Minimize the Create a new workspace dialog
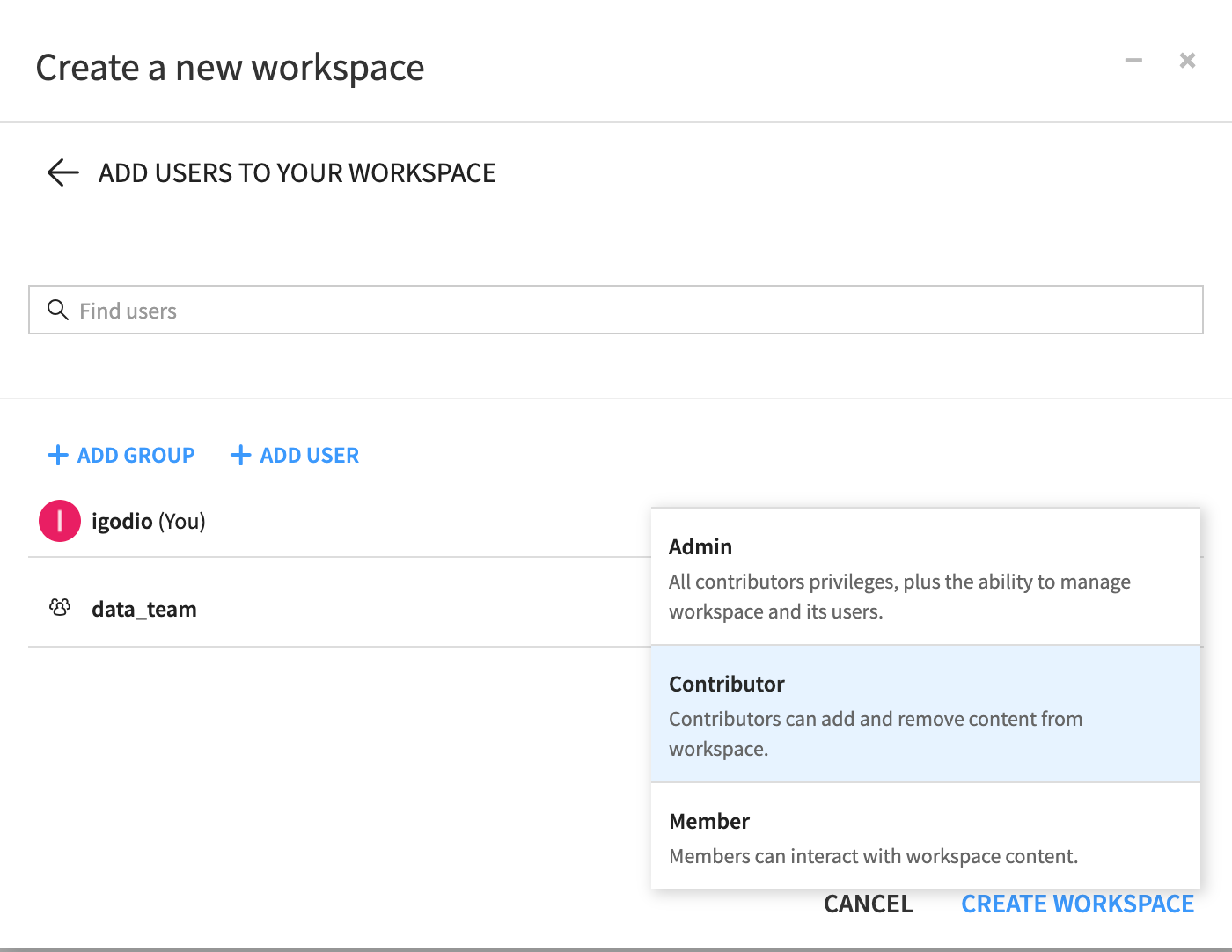 coord(1133,61)
